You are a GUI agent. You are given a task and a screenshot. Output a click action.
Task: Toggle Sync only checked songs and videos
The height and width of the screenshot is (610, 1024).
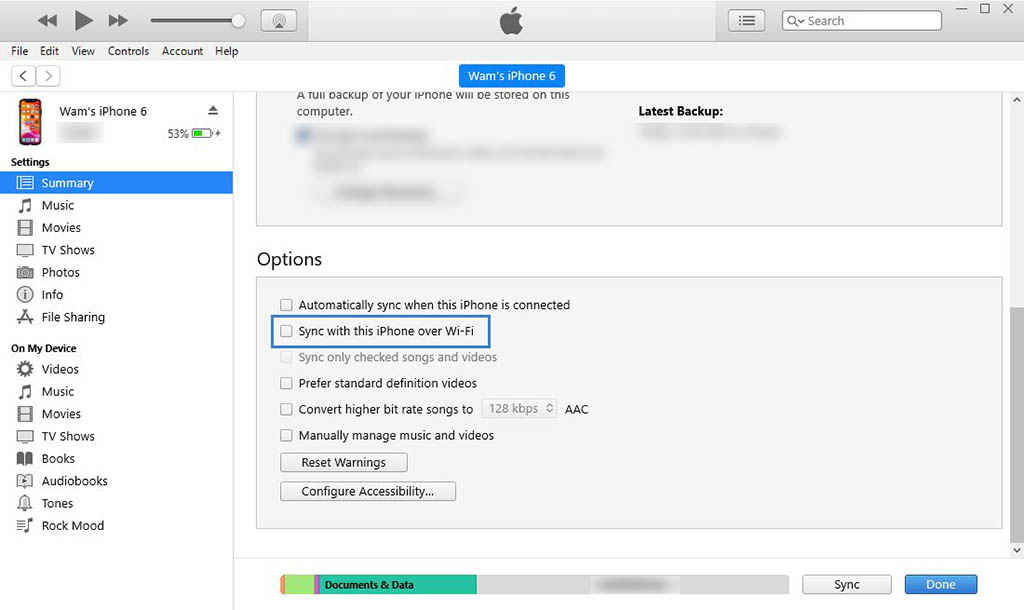coord(286,357)
